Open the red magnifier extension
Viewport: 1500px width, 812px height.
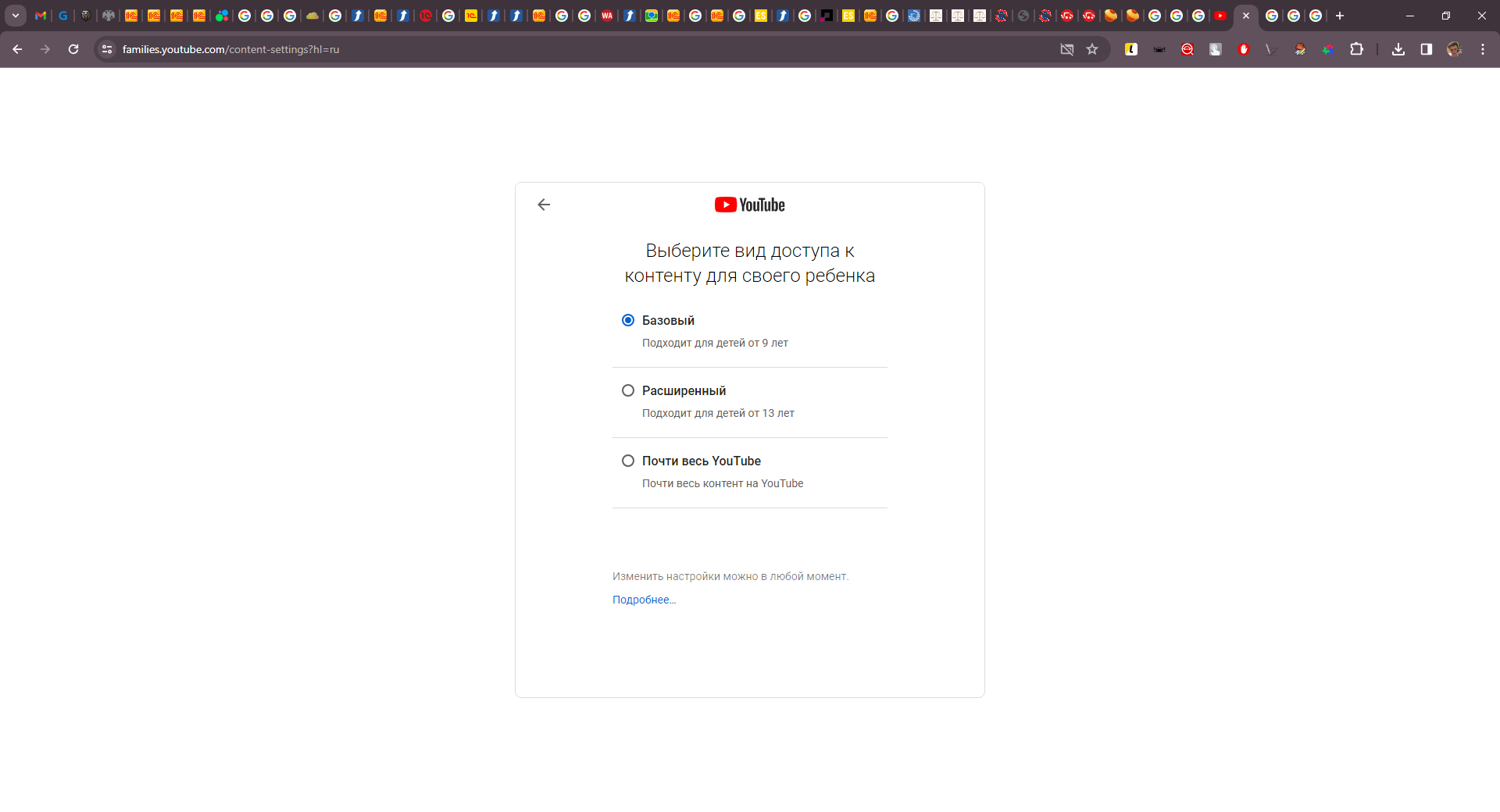(1187, 49)
